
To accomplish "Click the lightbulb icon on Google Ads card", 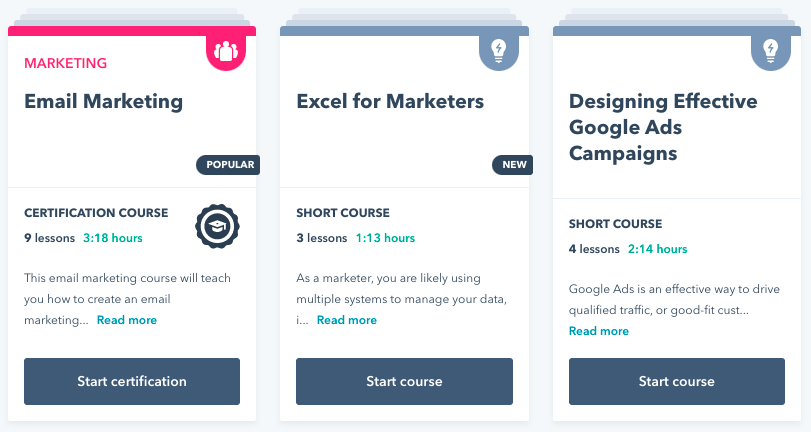I will [x=771, y=50].
